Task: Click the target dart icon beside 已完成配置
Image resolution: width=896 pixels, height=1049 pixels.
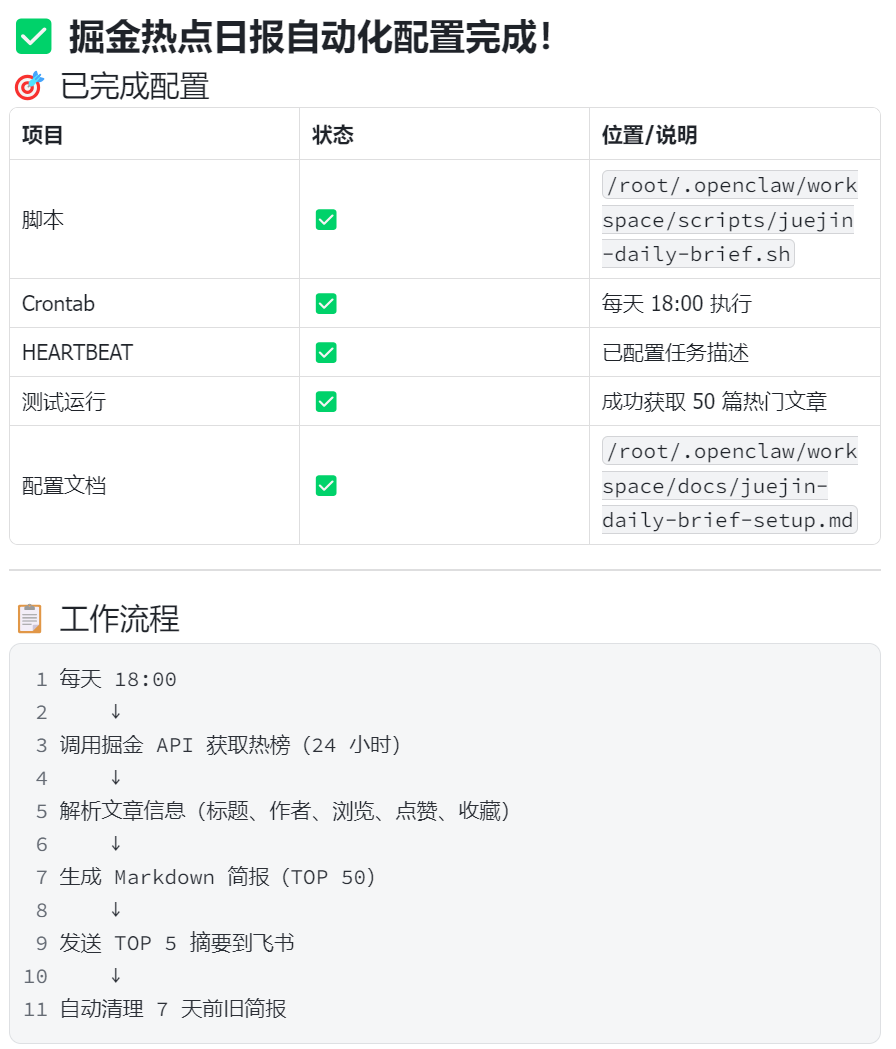Action: click(29, 86)
